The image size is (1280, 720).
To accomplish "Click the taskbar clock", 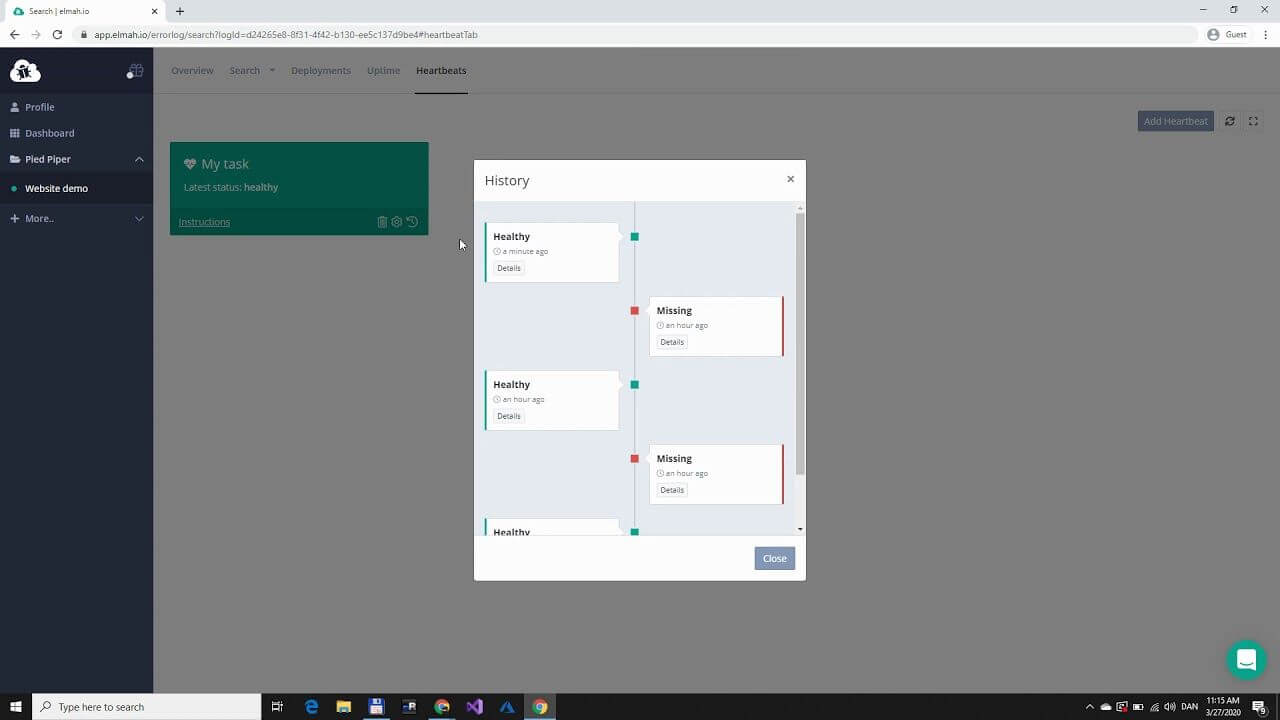I will click(x=1224, y=707).
